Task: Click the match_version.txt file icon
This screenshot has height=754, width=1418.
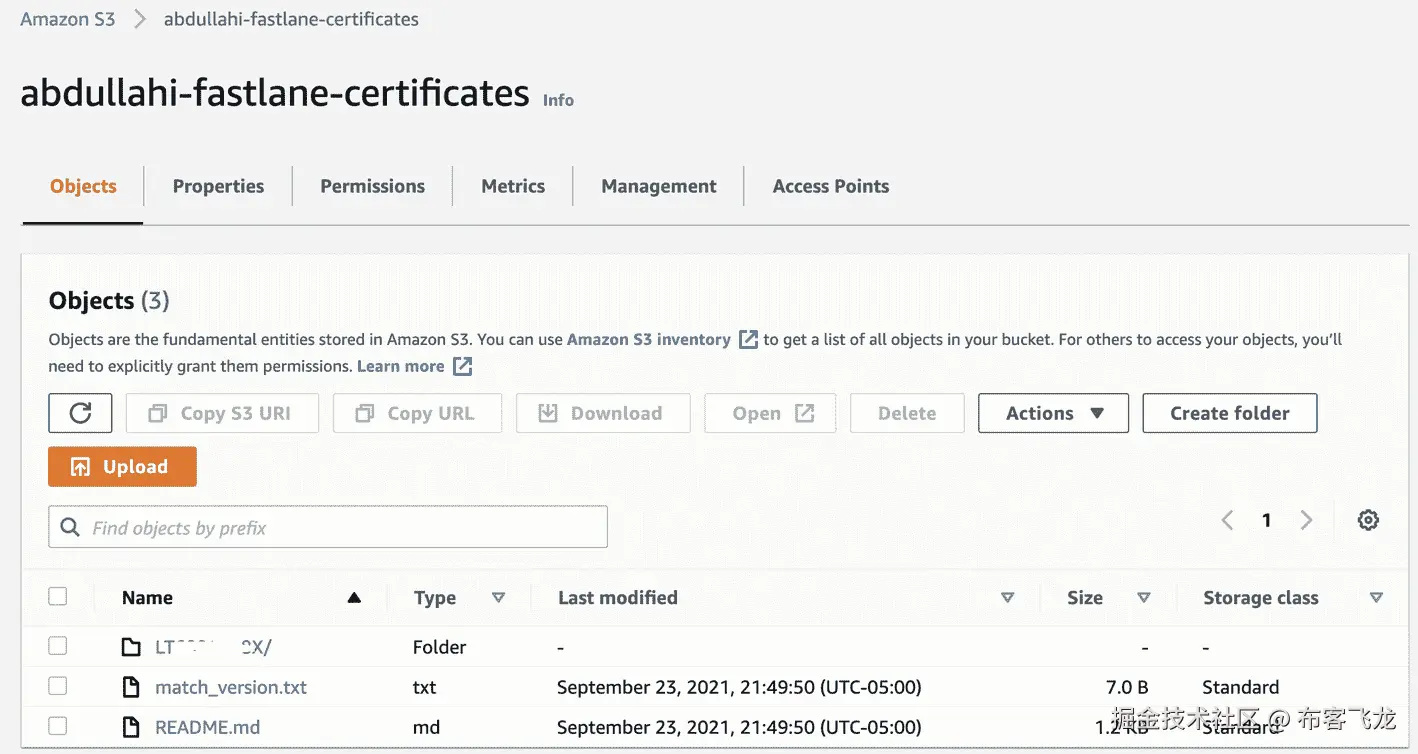Action: coord(131,687)
